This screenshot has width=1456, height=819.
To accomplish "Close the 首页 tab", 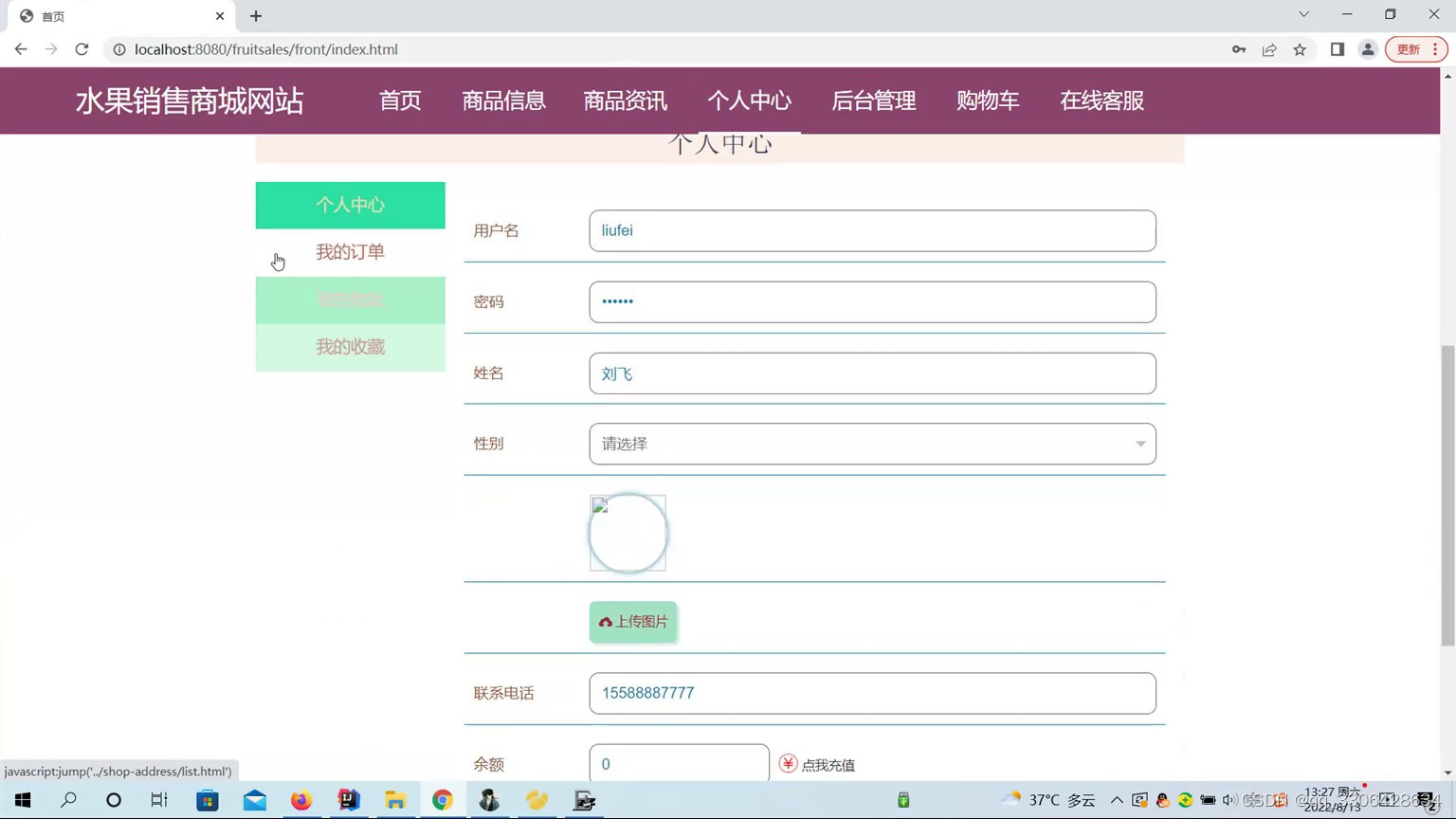I will point(220,16).
